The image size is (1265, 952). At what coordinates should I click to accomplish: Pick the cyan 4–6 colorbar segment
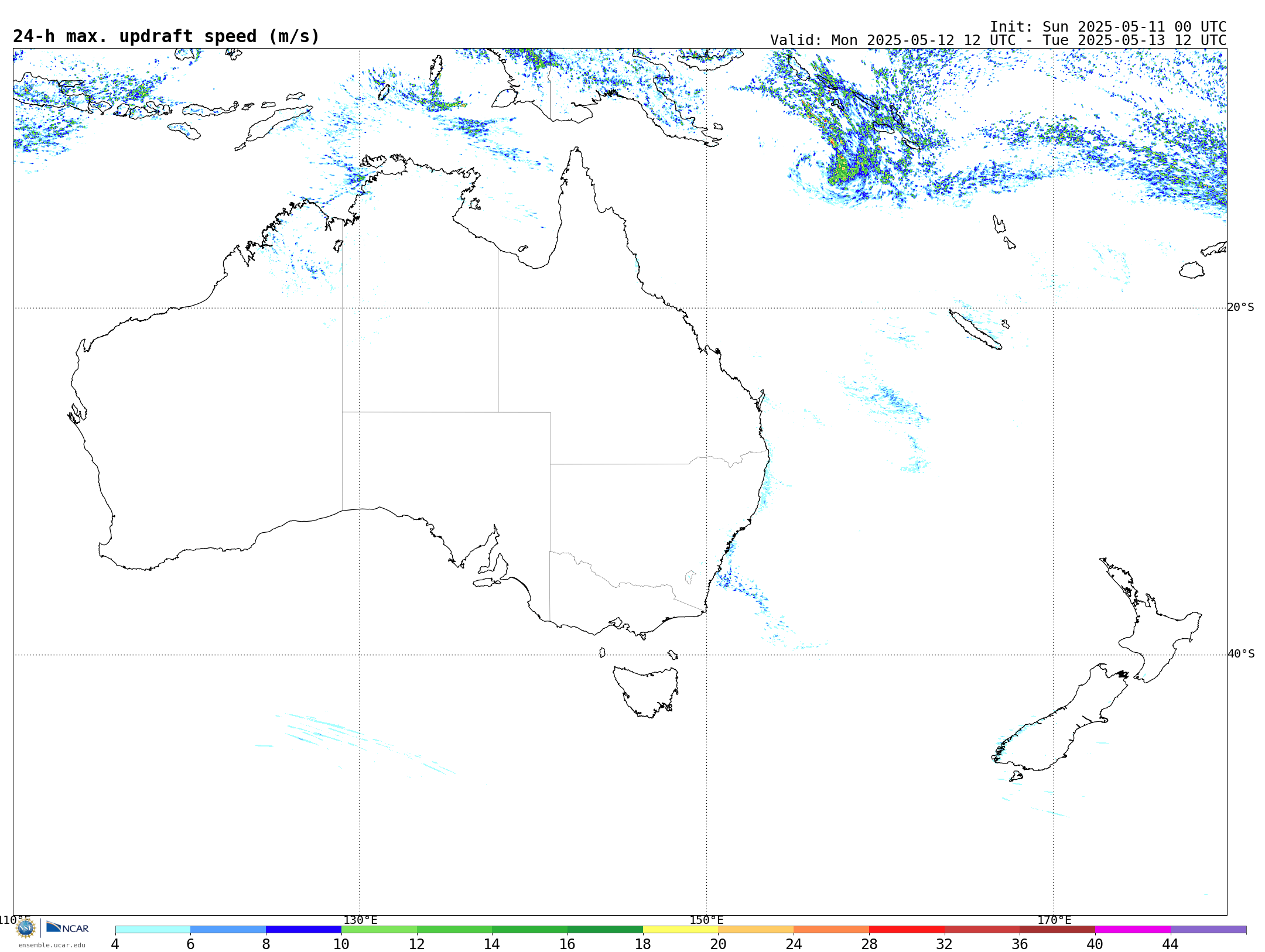coord(153,930)
